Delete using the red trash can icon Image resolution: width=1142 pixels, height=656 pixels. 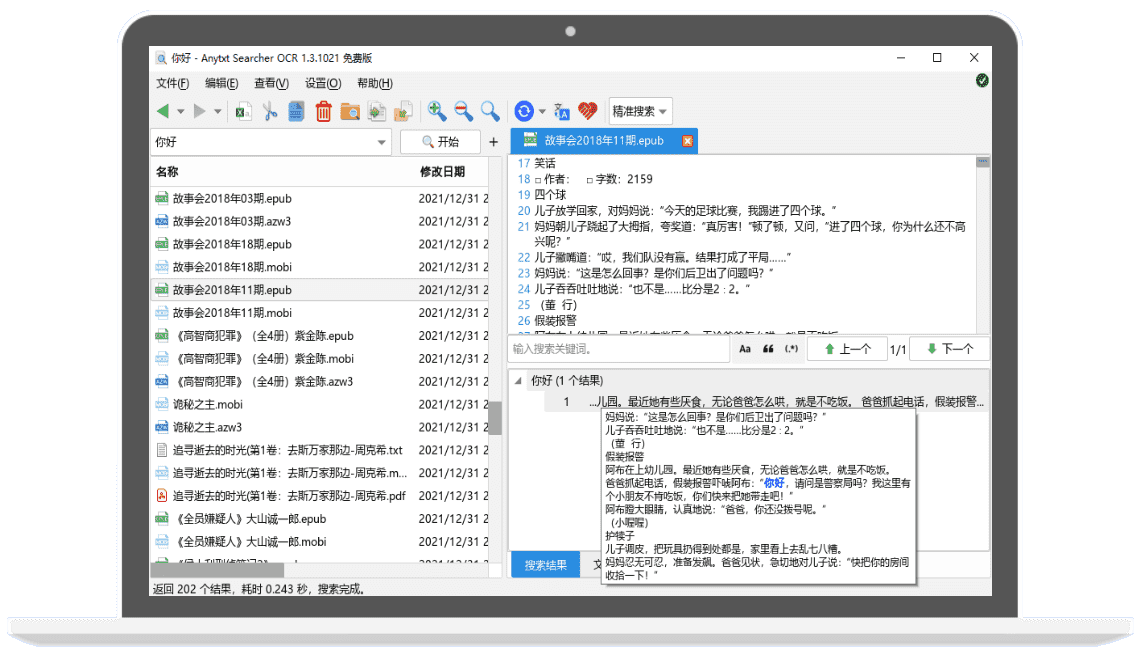pos(323,111)
